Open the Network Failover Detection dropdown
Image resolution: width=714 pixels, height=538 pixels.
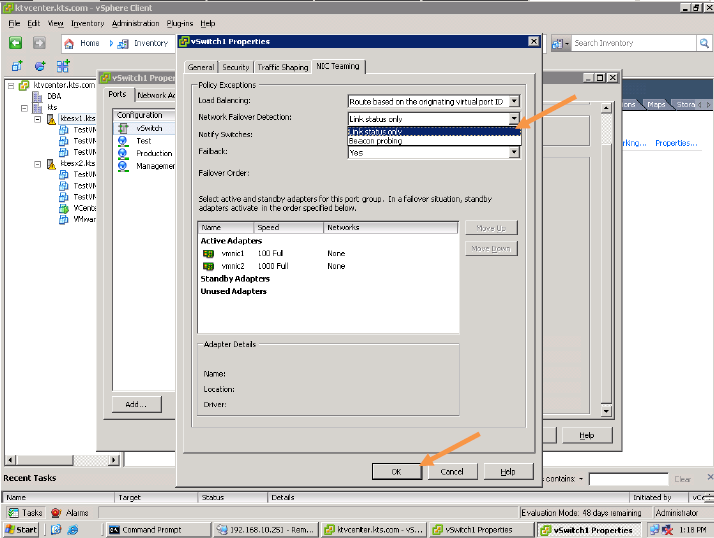point(514,118)
